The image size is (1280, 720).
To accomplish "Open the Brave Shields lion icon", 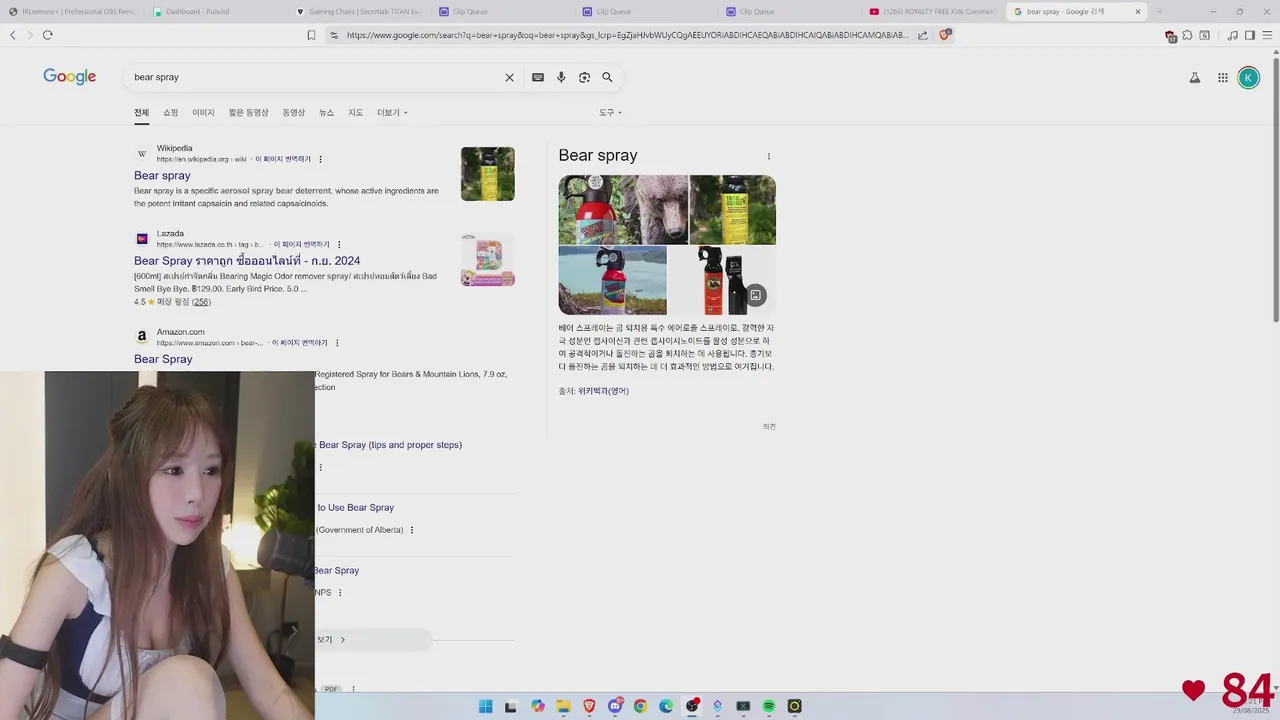I will 945,35.
